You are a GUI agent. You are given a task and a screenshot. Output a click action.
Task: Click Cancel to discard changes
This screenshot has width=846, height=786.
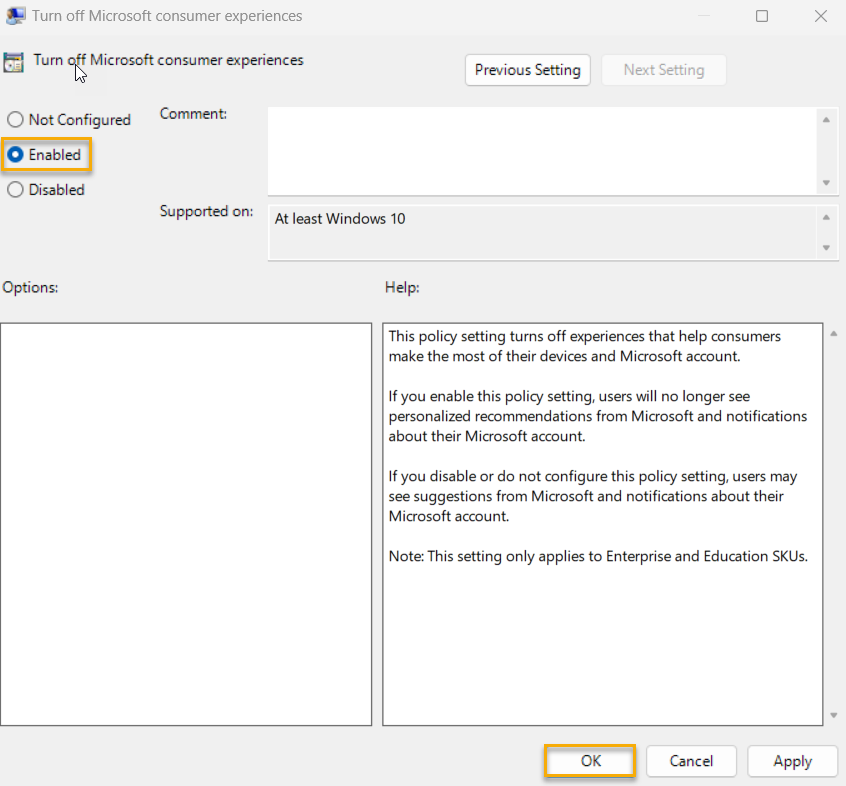(x=691, y=761)
